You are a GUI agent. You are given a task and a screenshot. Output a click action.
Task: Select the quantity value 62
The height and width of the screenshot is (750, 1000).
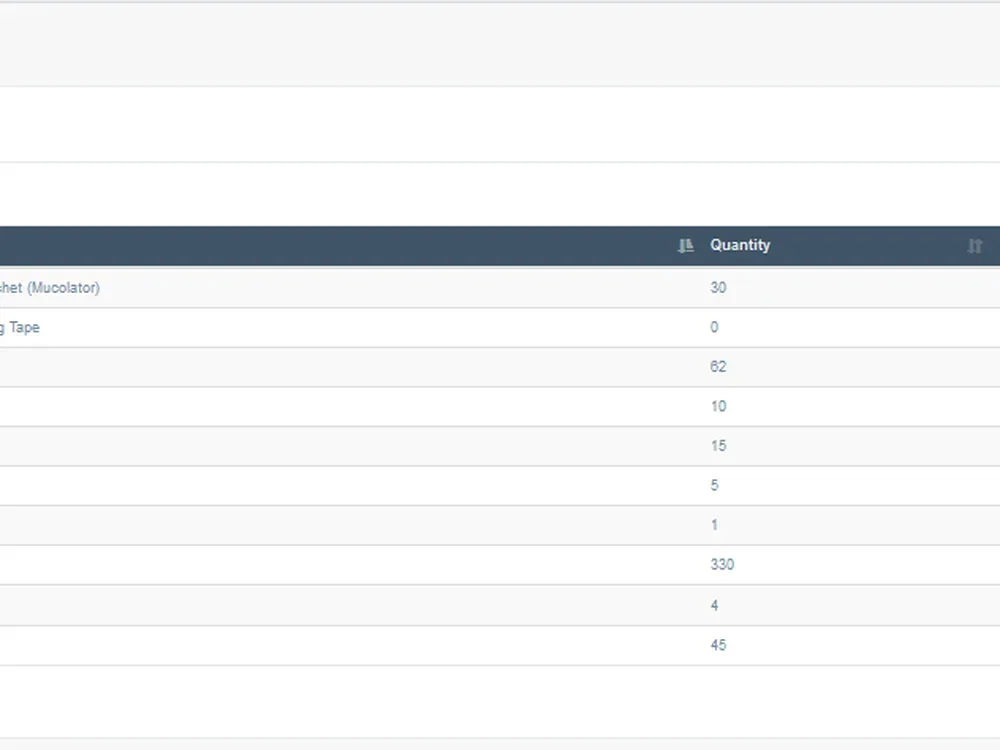[718, 367]
